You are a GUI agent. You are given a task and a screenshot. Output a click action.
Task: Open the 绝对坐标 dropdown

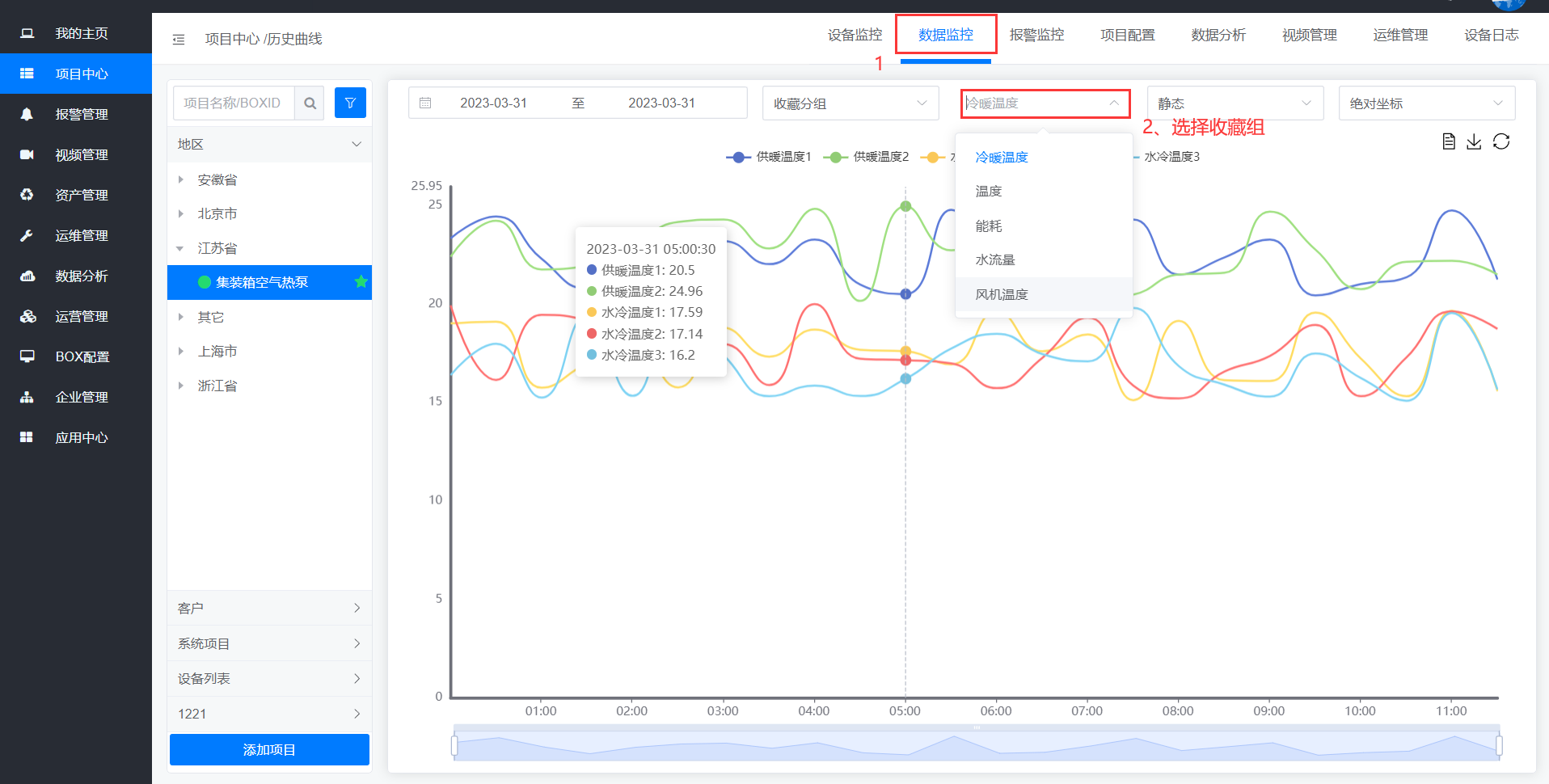click(x=1426, y=103)
